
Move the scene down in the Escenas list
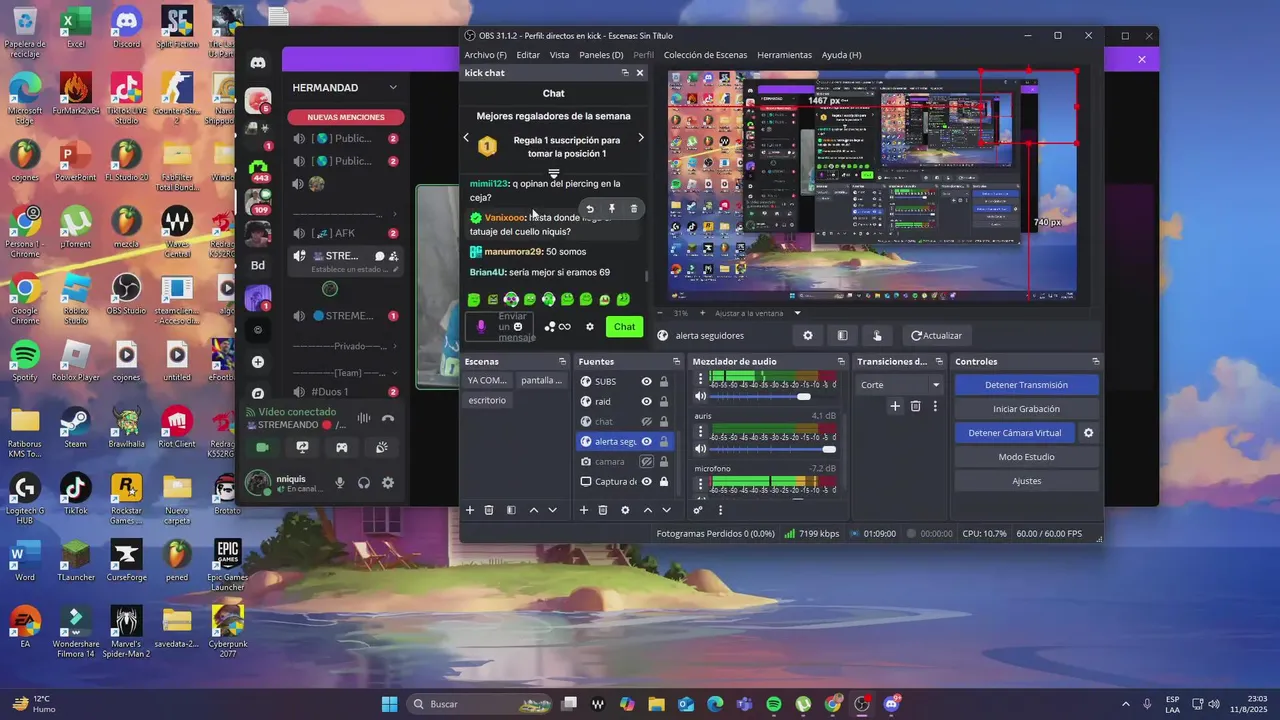[x=553, y=510]
